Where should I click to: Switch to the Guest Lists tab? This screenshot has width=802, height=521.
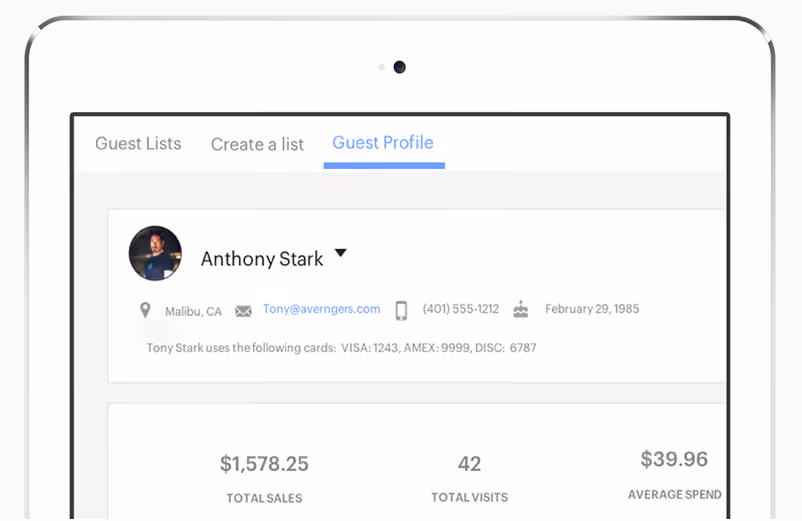pos(138,144)
